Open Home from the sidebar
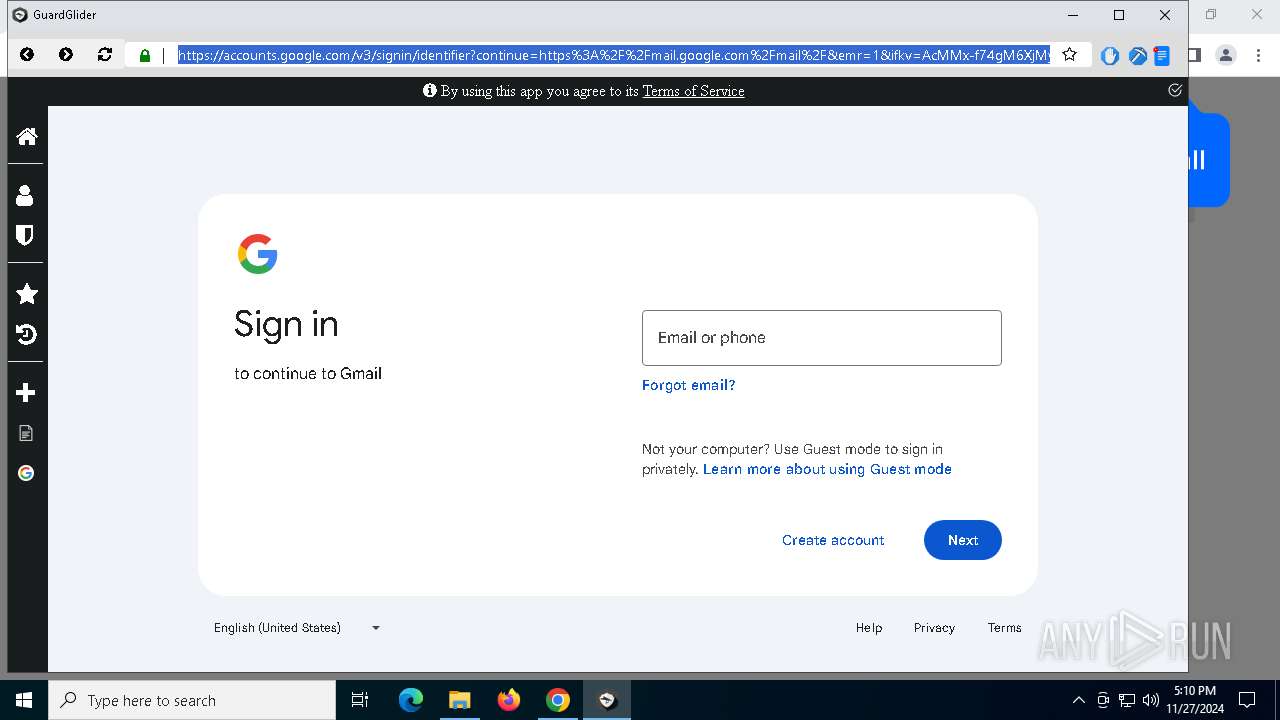1280x720 pixels. pyautogui.click(x=26, y=136)
